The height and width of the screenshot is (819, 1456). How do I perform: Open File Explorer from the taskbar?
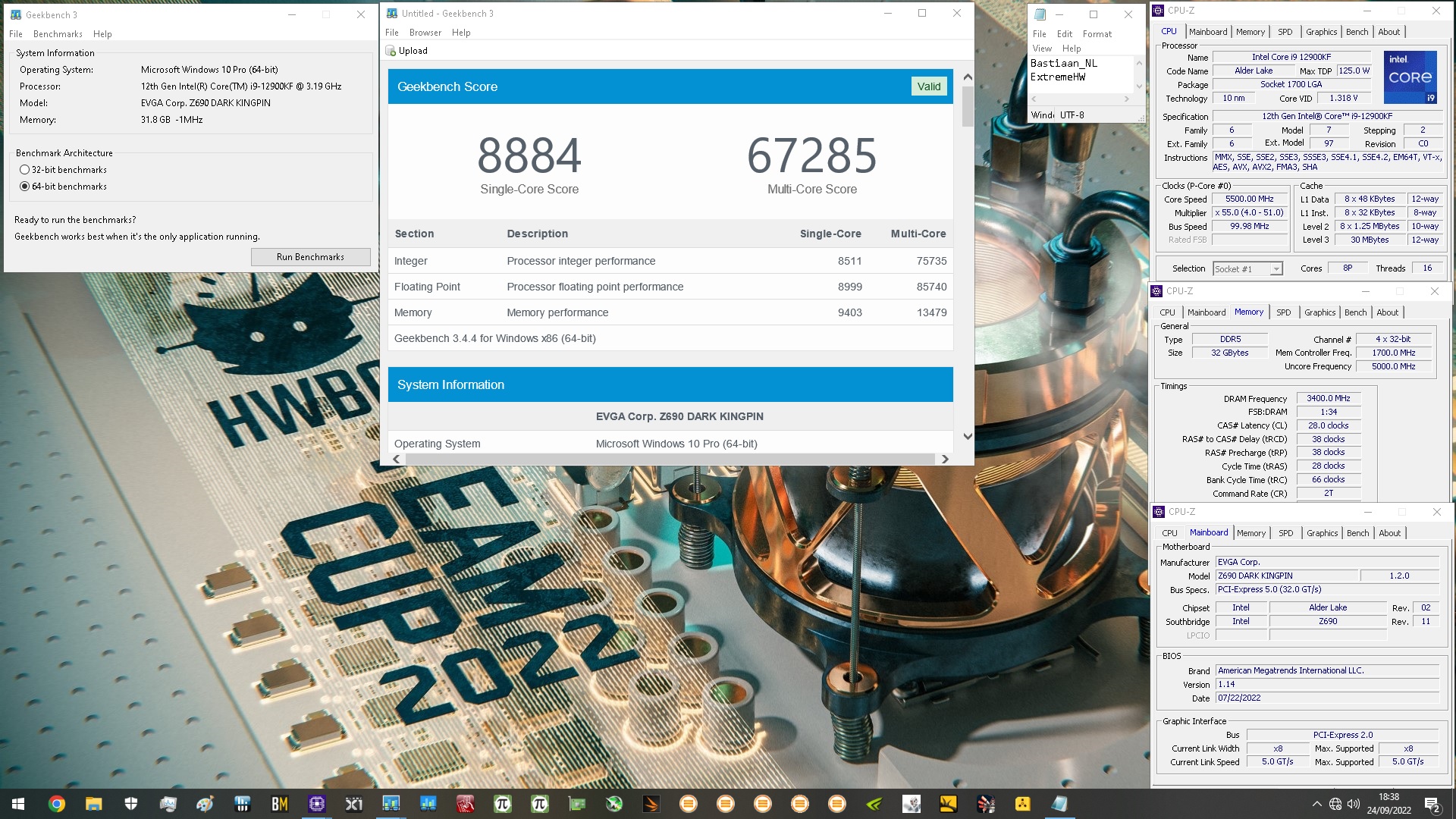(x=93, y=804)
